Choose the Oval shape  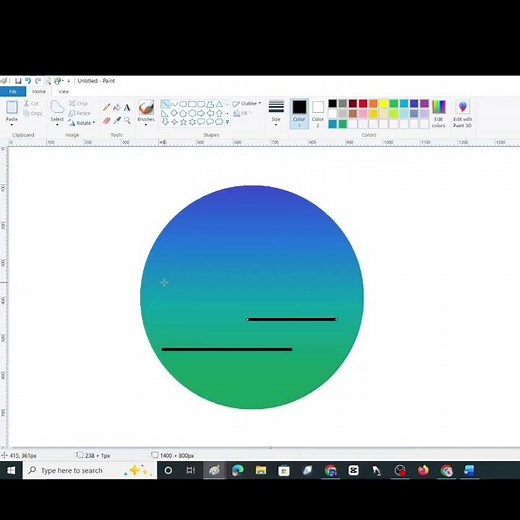point(183,104)
